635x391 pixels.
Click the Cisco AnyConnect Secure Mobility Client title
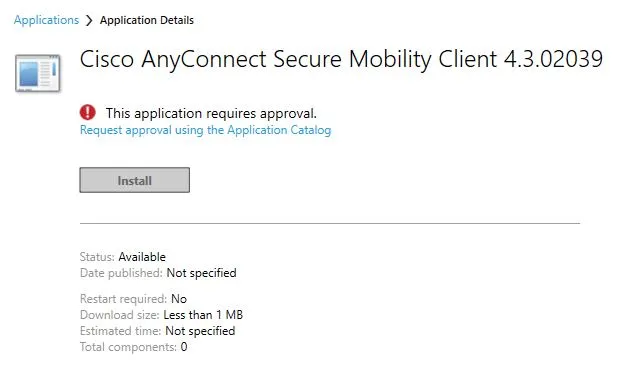click(341, 59)
